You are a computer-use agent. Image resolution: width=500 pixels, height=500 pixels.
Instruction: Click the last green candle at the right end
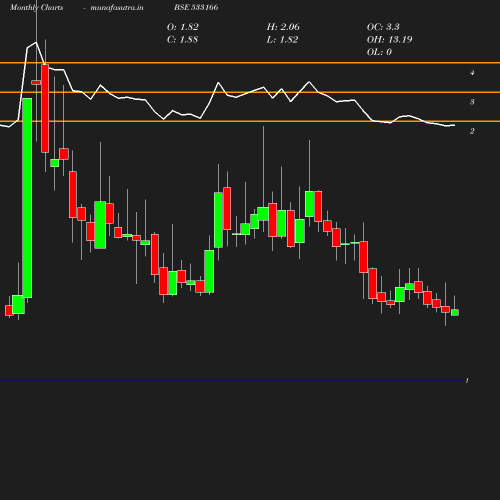click(x=455, y=312)
